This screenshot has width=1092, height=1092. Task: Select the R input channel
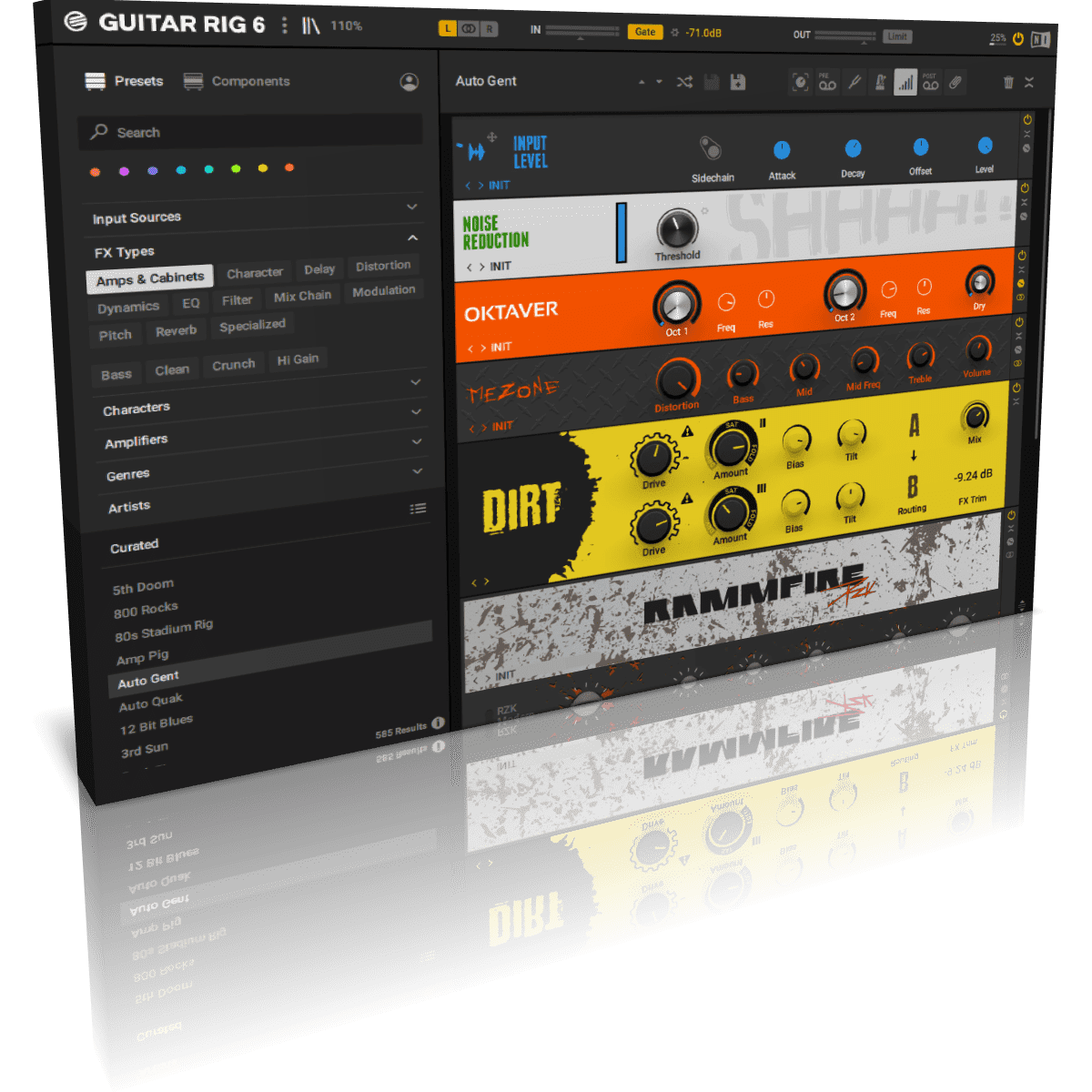(489, 29)
